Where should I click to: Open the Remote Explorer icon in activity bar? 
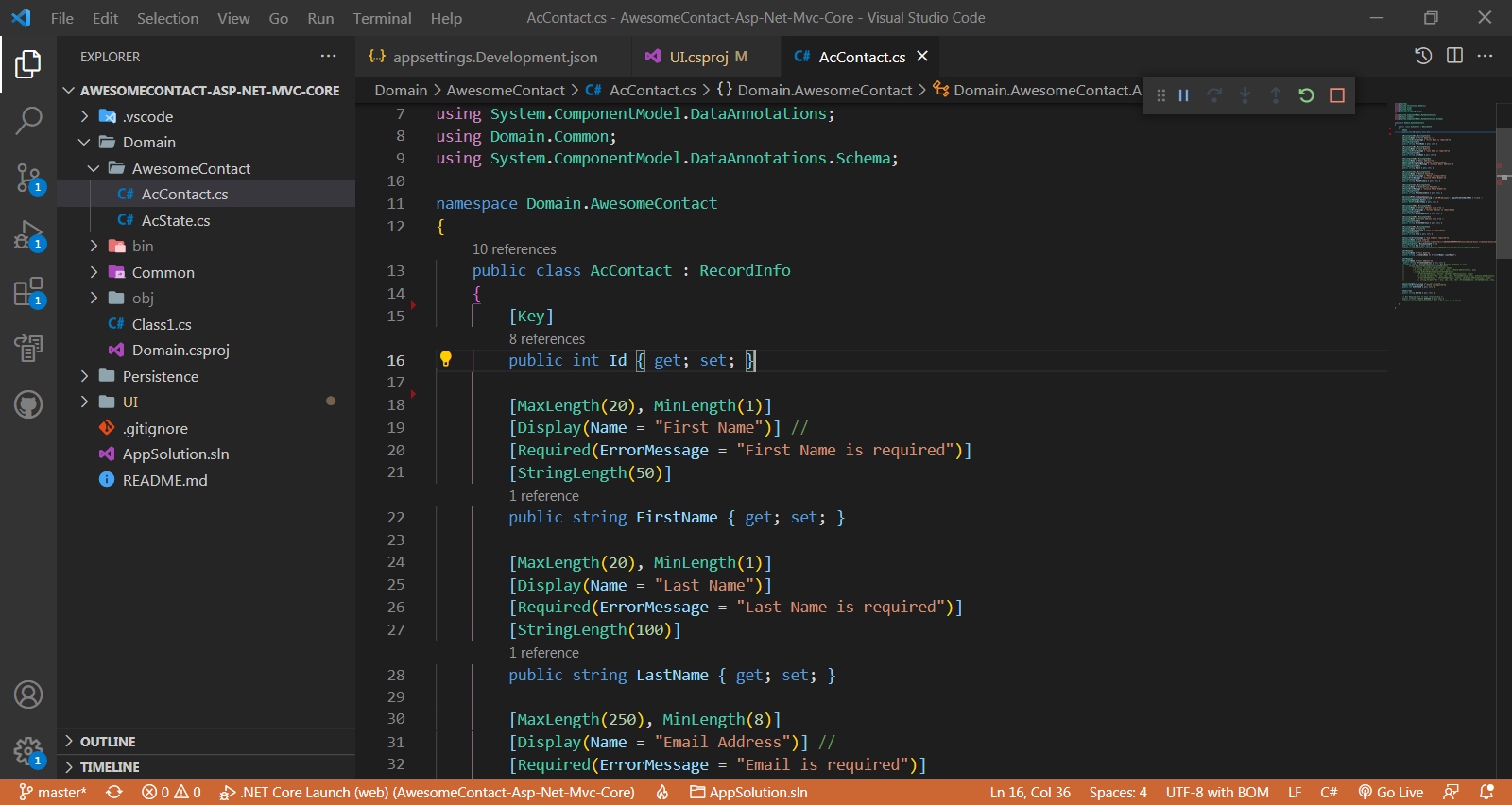point(28,348)
